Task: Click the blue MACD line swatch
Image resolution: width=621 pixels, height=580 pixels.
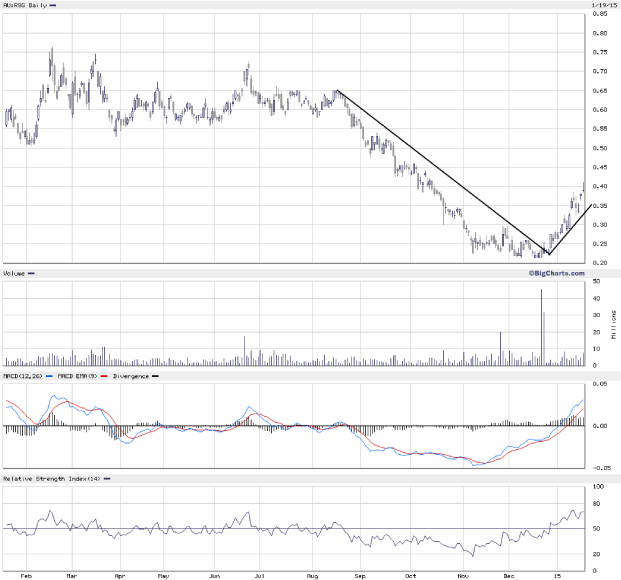Action: click(50, 376)
